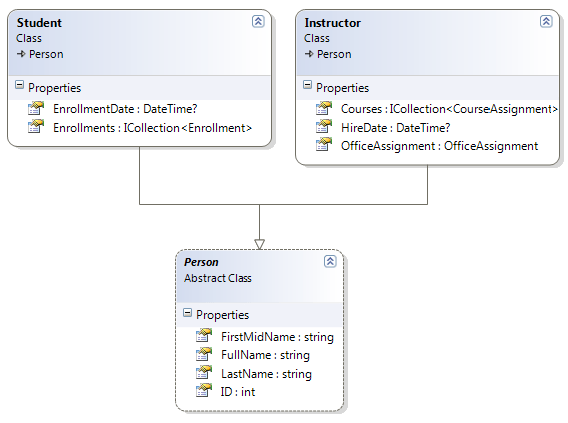The height and width of the screenshot is (423, 568).
Task: Select the inheritance arrow pointing to Person
Action: point(259,244)
